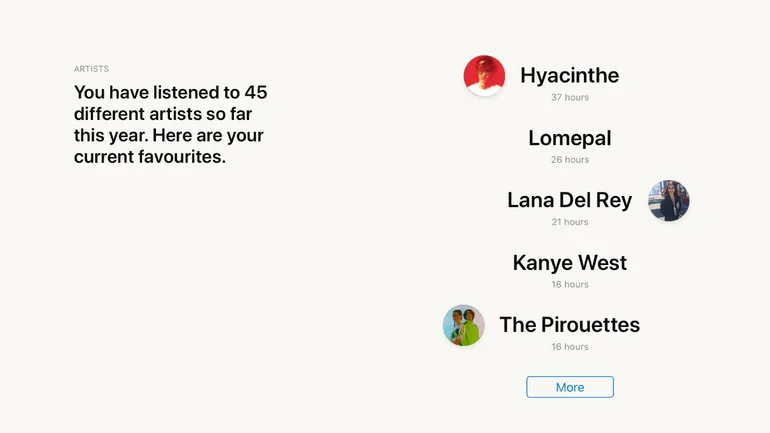This screenshot has height=433, width=770.
Task: Click the Lana Del Rey name
Action: [x=569, y=200]
